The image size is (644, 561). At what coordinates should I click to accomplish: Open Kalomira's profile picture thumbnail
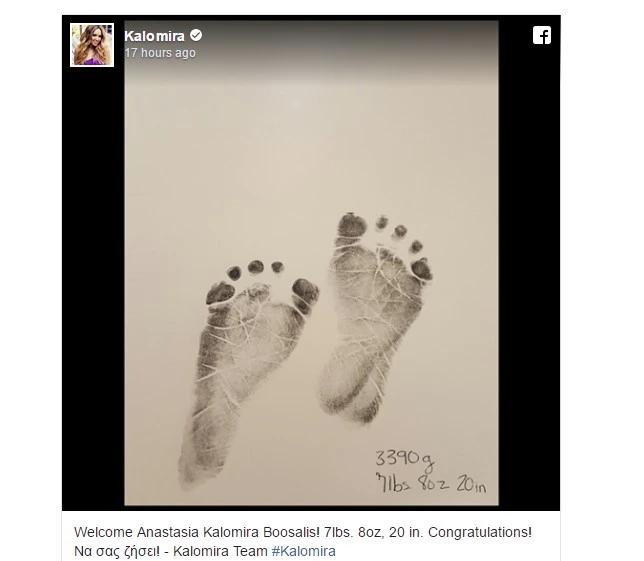pos(92,45)
